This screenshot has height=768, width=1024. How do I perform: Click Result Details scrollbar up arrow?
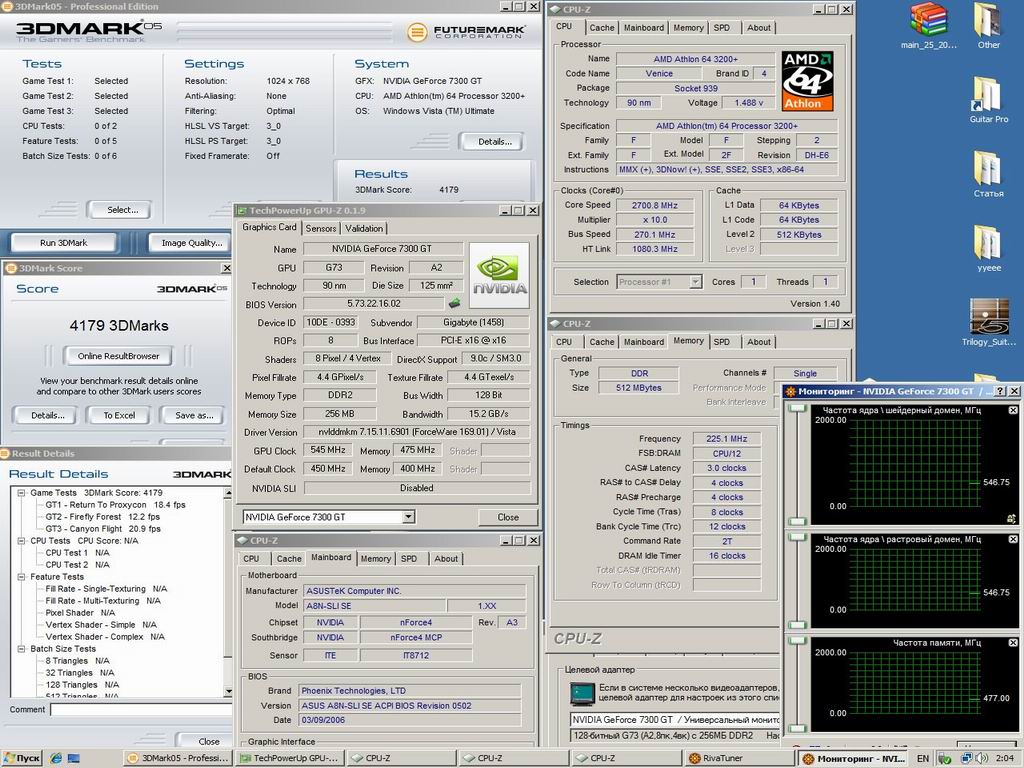[x=228, y=493]
